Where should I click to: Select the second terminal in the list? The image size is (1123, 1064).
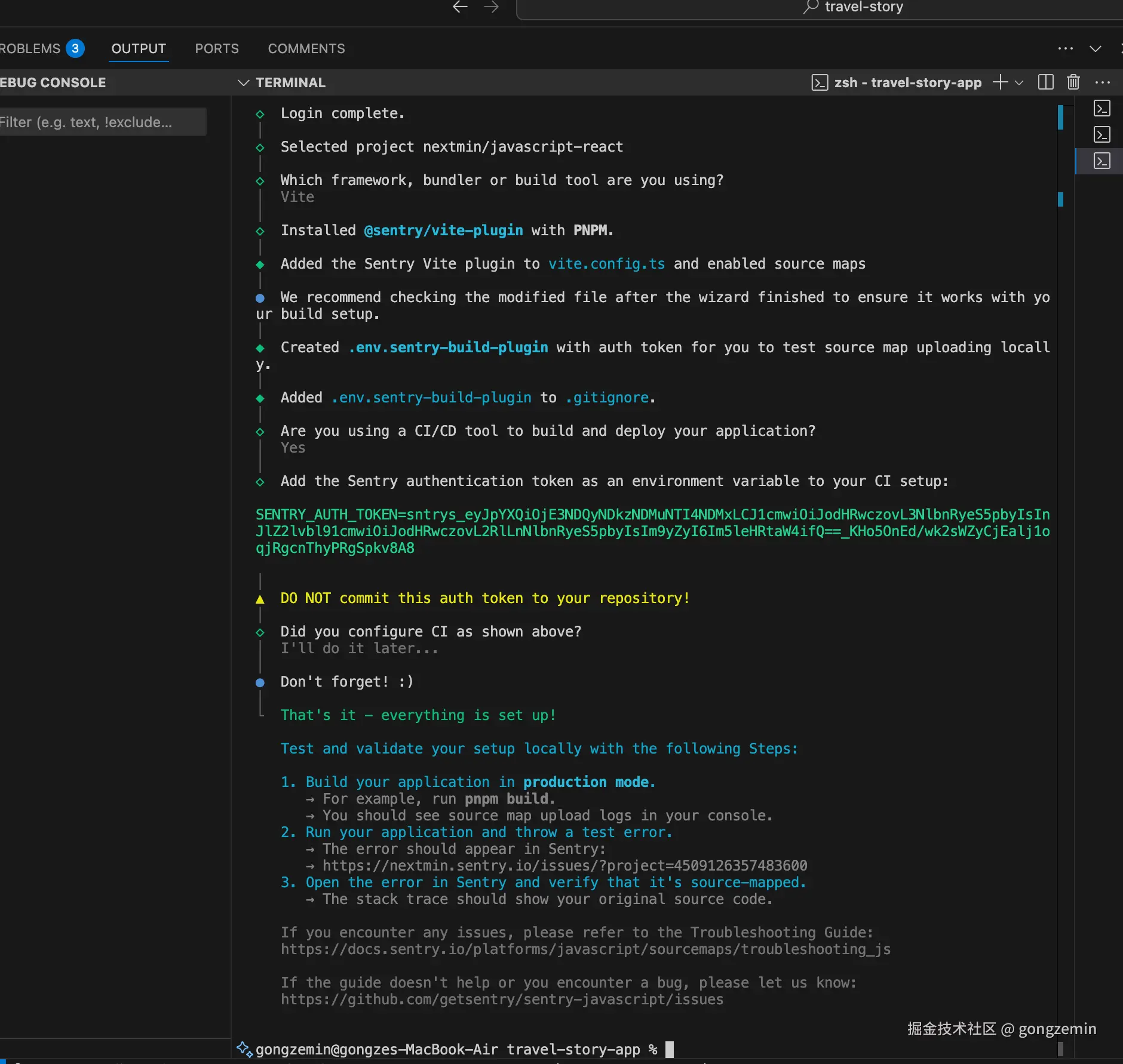pos(1102,134)
